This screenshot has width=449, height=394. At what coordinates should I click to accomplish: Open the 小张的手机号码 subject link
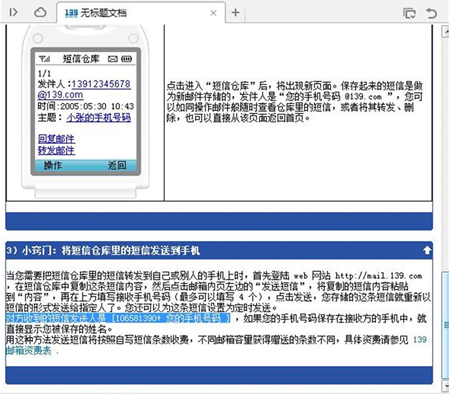pyautogui.click(x=99, y=117)
